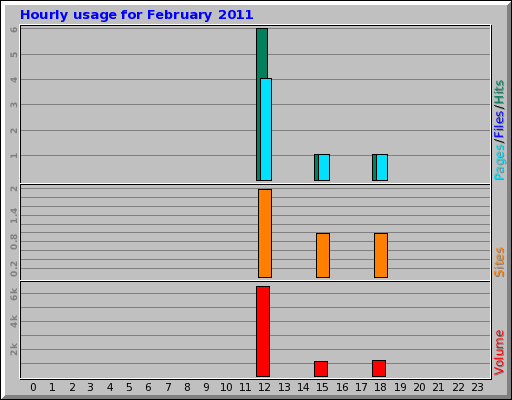The height and width of the screenshot is (400, 512).
Task: Select hour label 15 on the x-axis
Action: (322, 387)
